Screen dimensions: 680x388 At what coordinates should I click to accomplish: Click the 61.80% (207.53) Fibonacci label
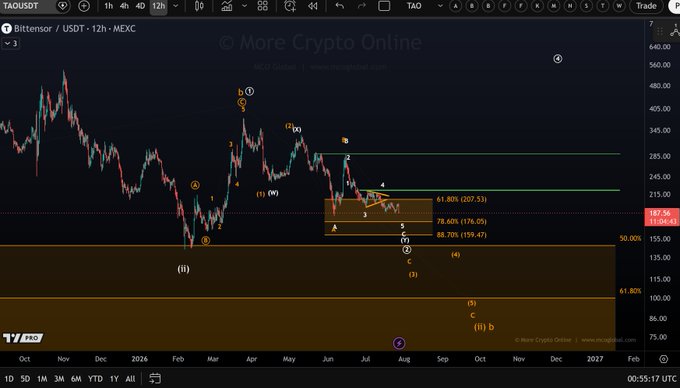pyautogui.click(x=461, y=199)
